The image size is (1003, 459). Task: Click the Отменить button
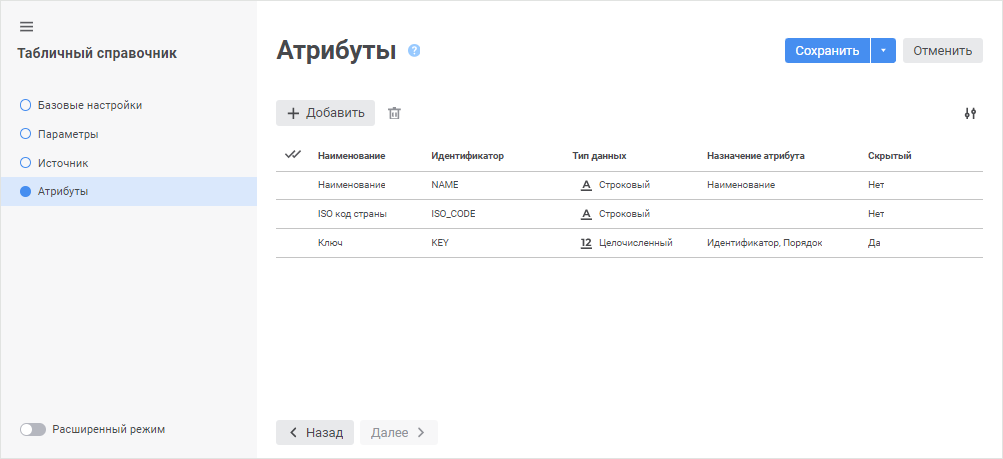click(942, 51)
